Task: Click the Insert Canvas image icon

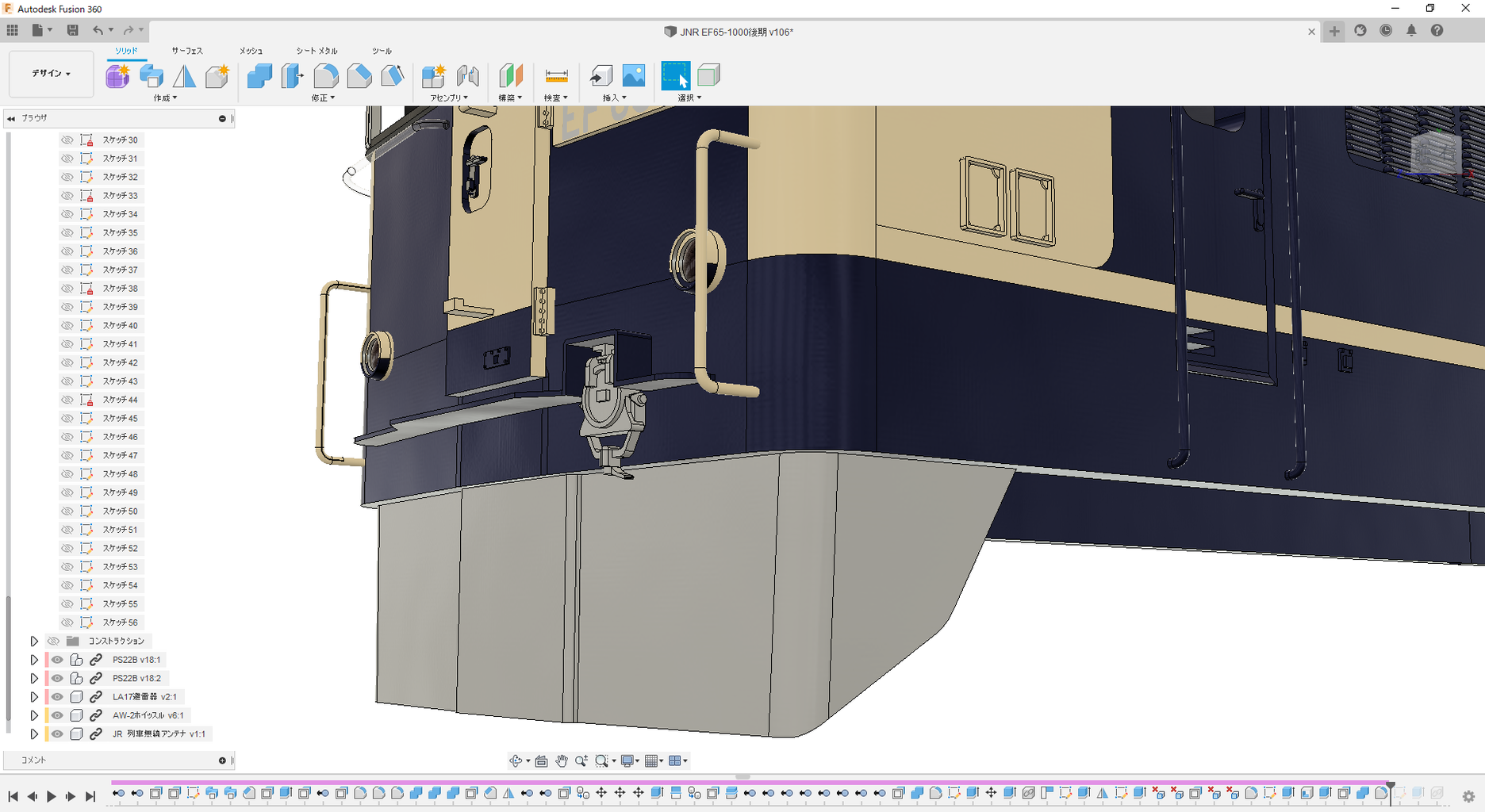Action: click(633, 76)
